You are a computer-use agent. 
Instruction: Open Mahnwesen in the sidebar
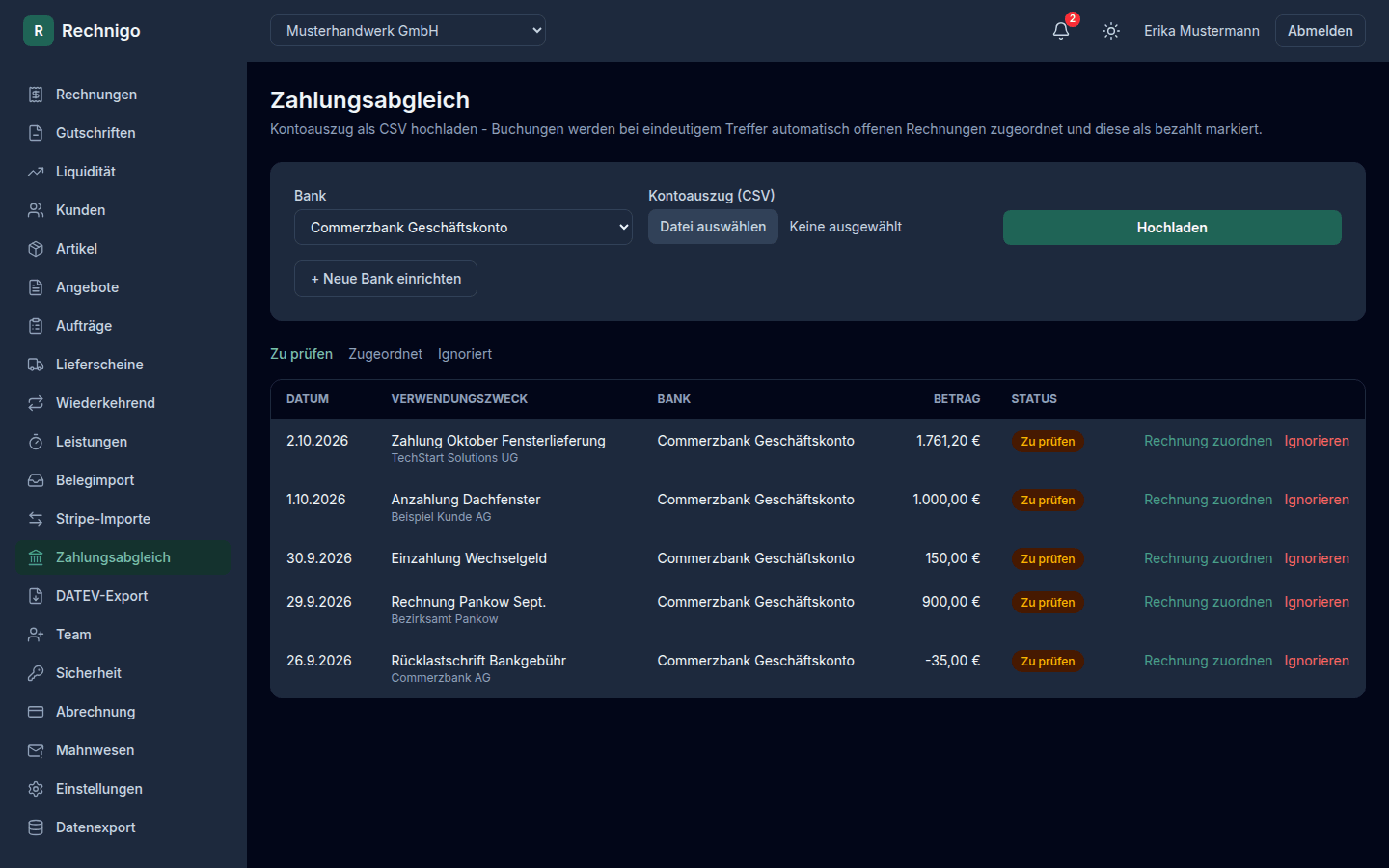coord(123,750)
